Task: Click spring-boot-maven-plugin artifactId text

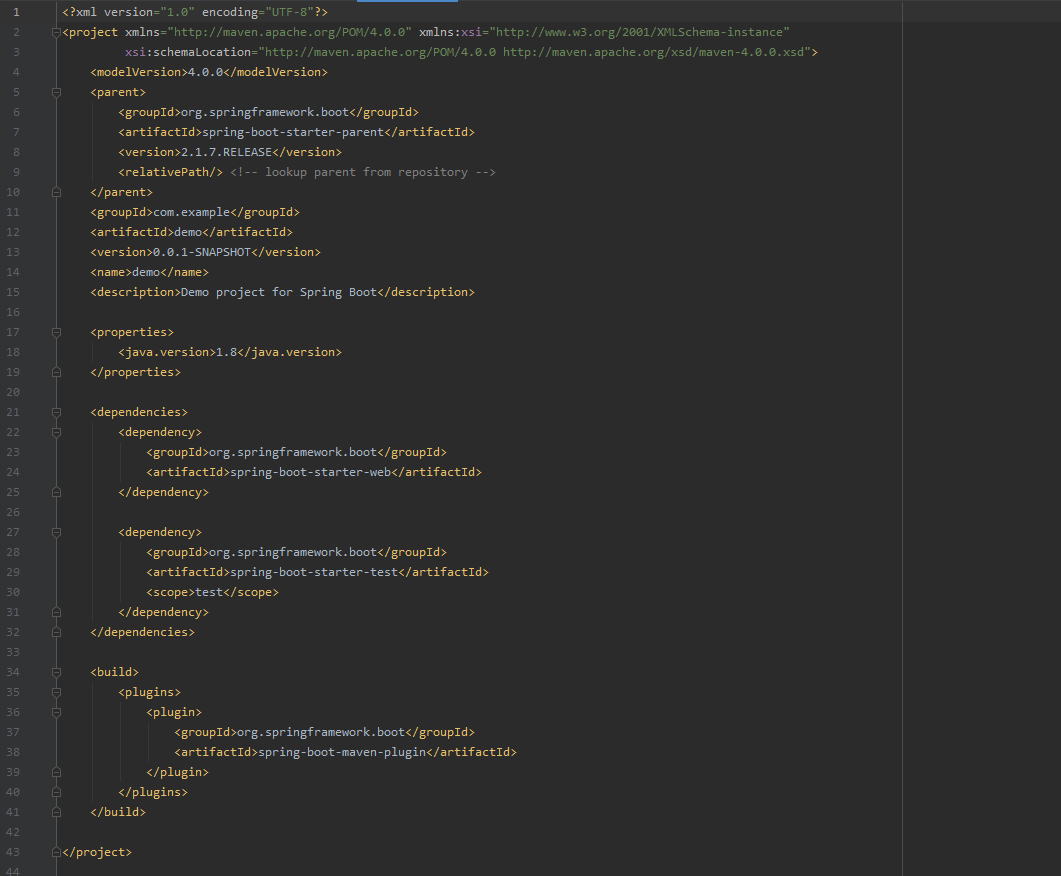Action: pos(342,752)
